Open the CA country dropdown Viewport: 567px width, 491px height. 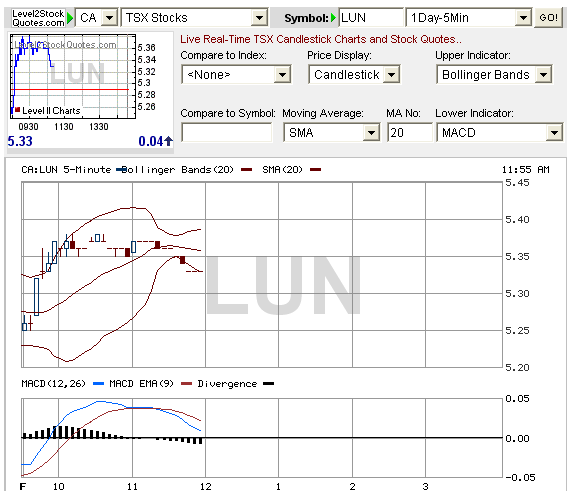pos(97,17)
